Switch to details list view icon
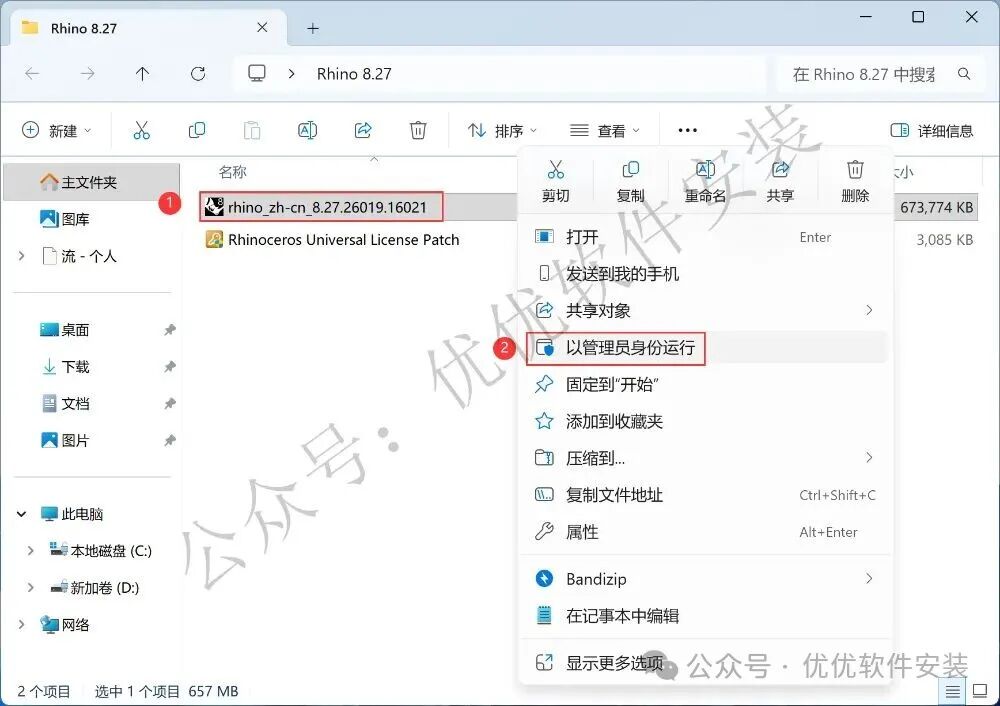The width and height of the screenshot is (1000, 706). 952,691
